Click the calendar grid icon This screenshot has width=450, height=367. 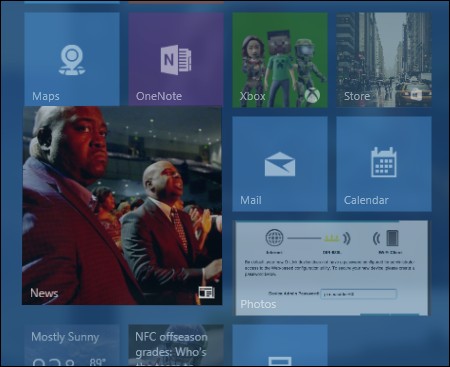click(x=384, y=162)
